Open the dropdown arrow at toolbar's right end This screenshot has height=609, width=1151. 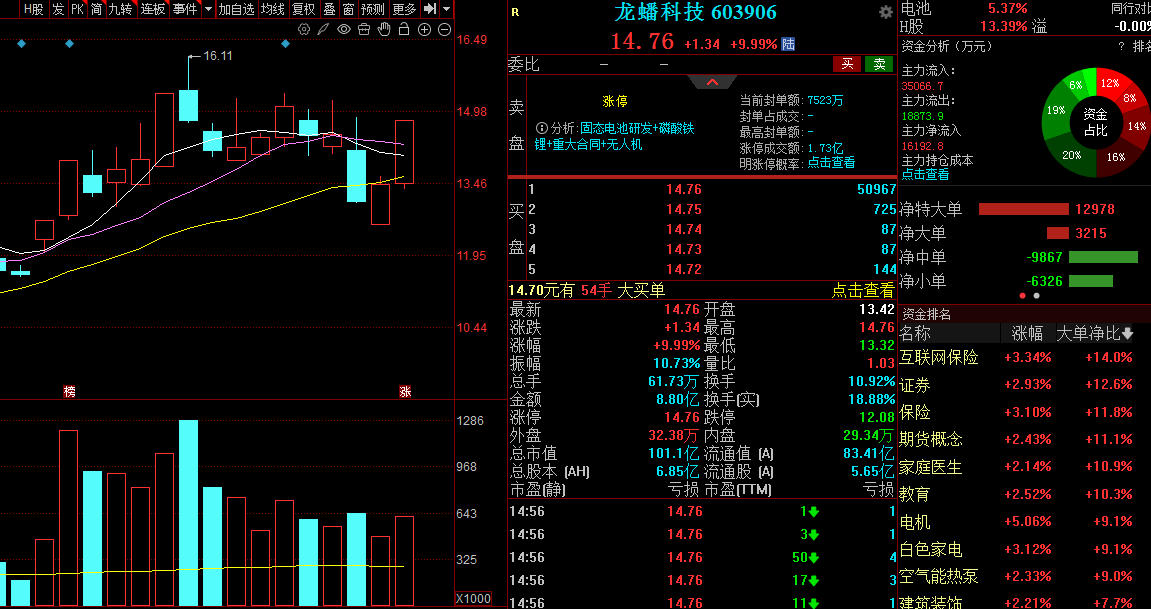(x=446, y=9)
